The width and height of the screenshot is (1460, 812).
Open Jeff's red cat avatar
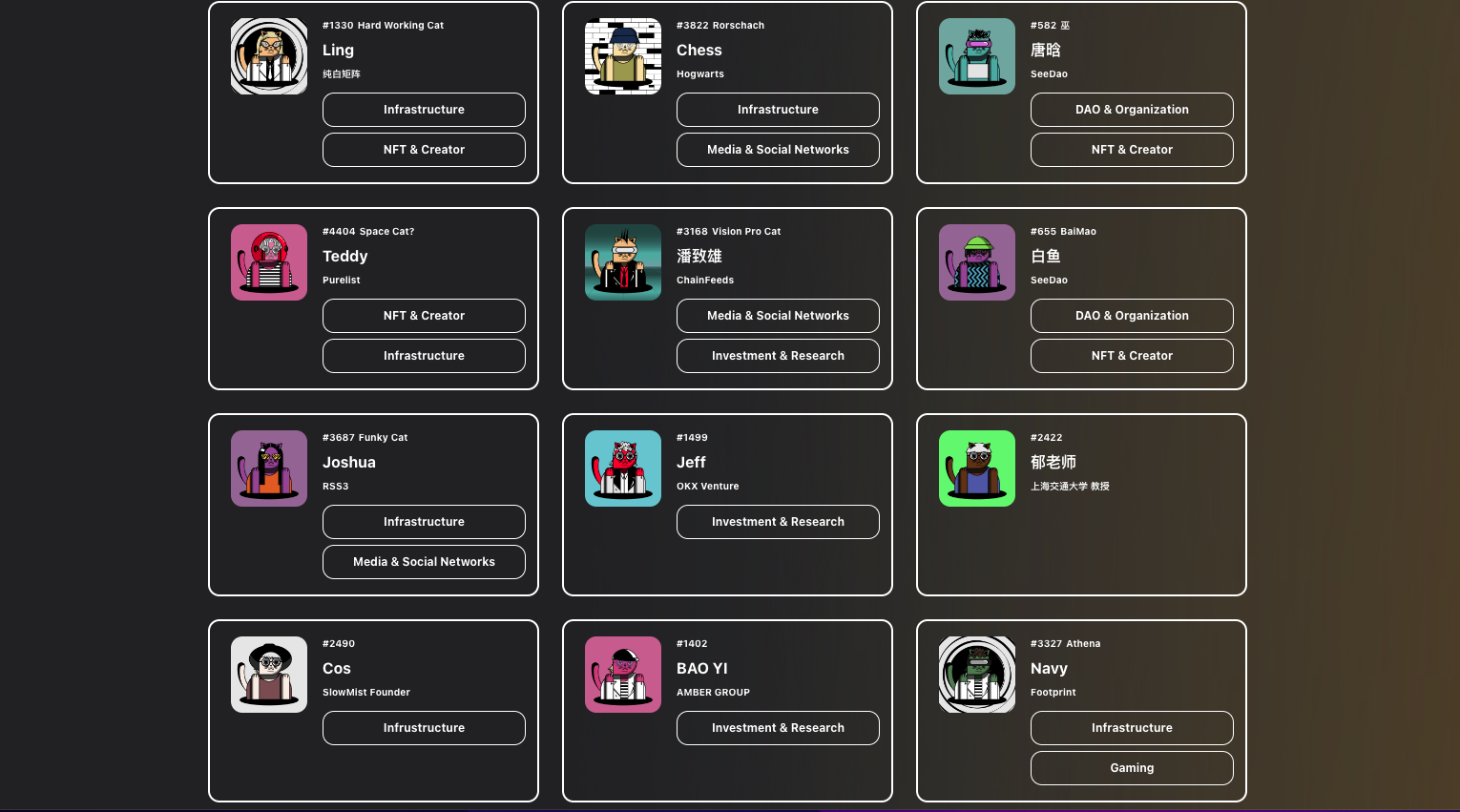(x=623, y=468)
